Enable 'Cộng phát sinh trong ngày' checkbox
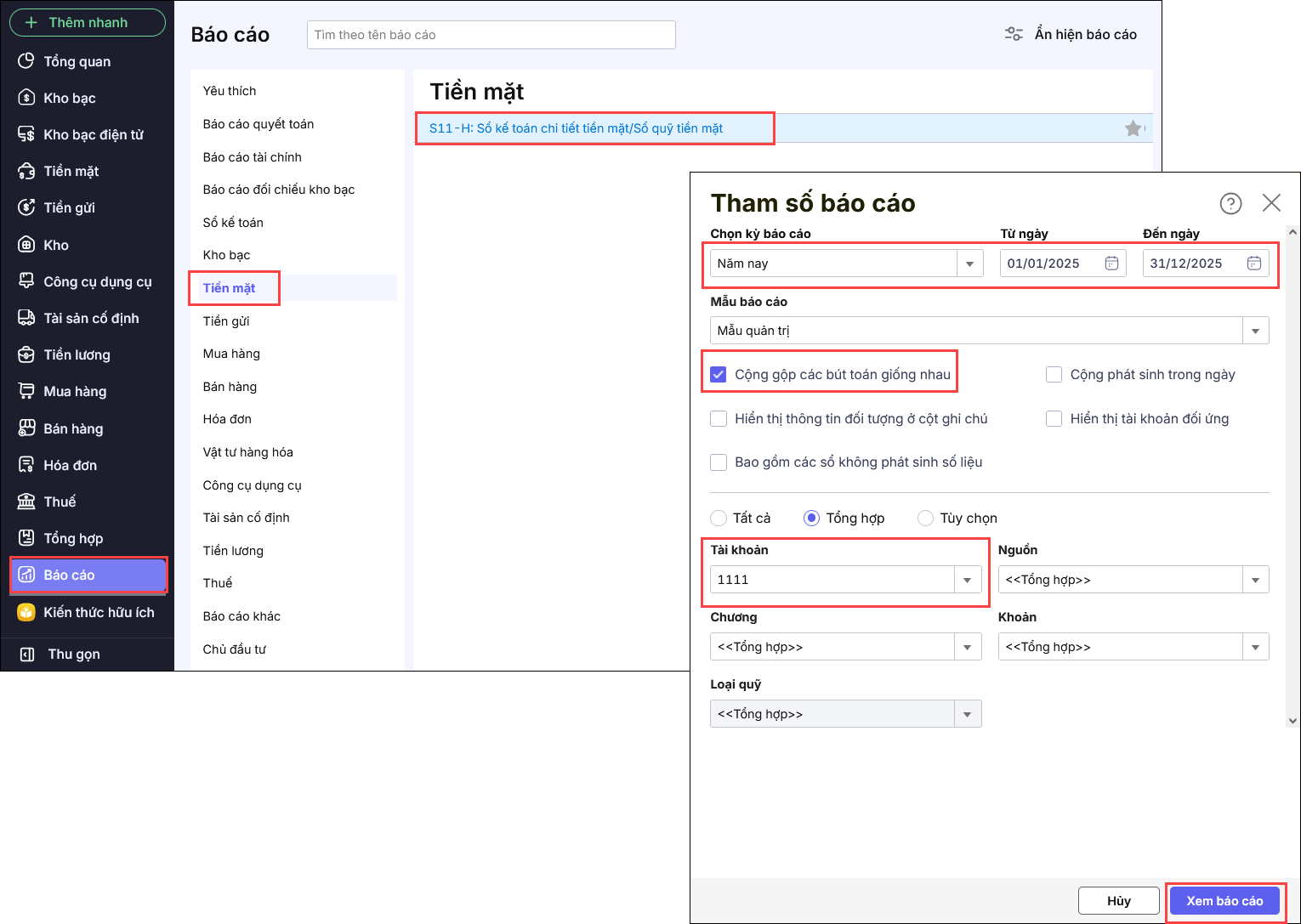This screenshot has width=1301, height=924. 1054,375
